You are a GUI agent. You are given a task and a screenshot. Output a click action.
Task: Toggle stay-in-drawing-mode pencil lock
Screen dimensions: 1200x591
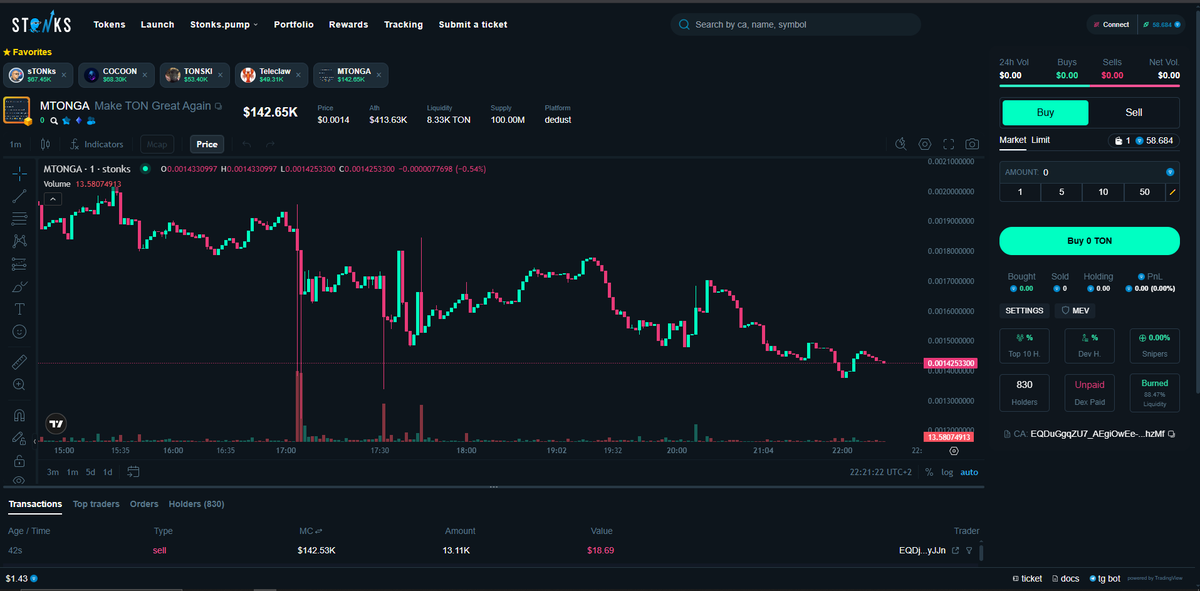tap(19, 438)
